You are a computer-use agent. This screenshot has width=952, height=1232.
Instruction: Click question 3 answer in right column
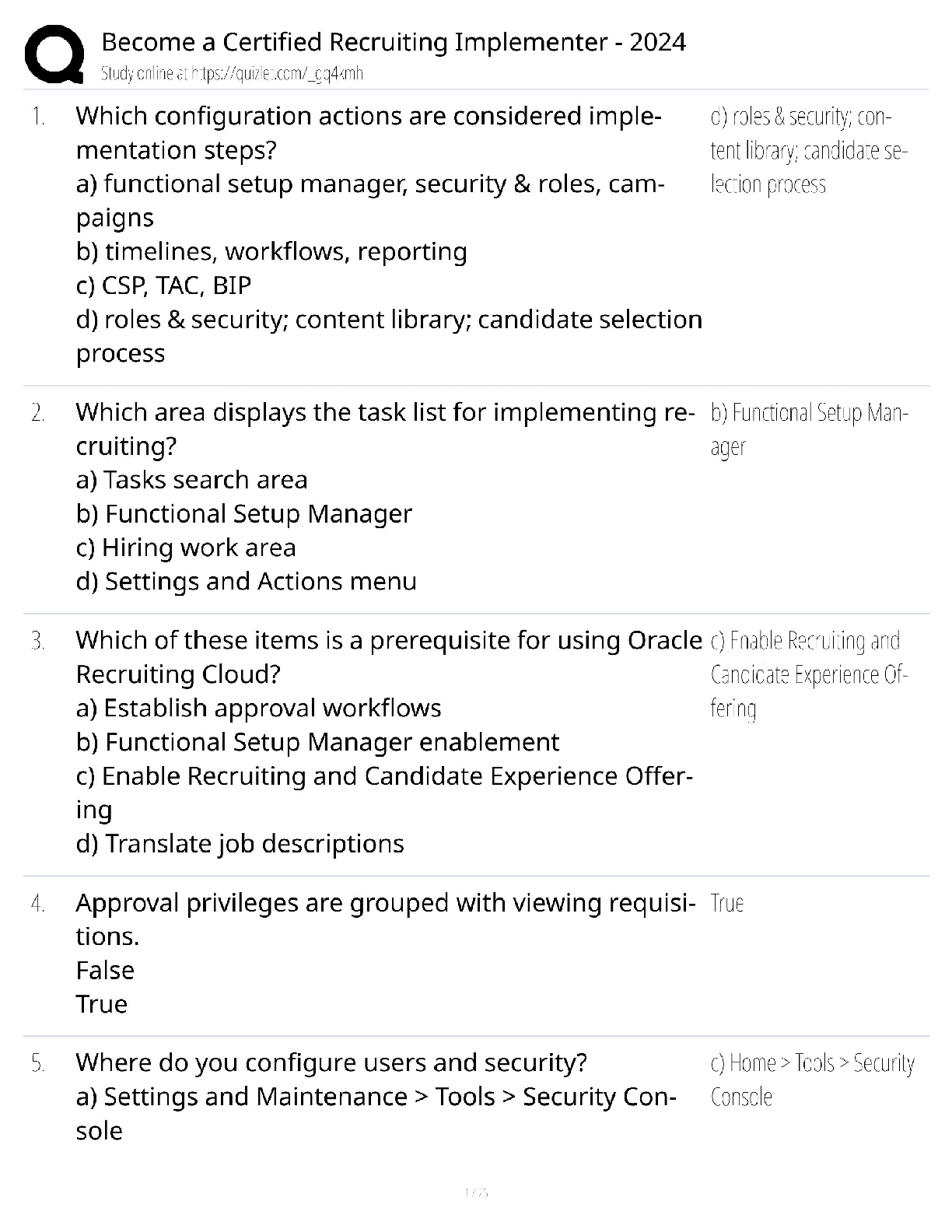808,674
